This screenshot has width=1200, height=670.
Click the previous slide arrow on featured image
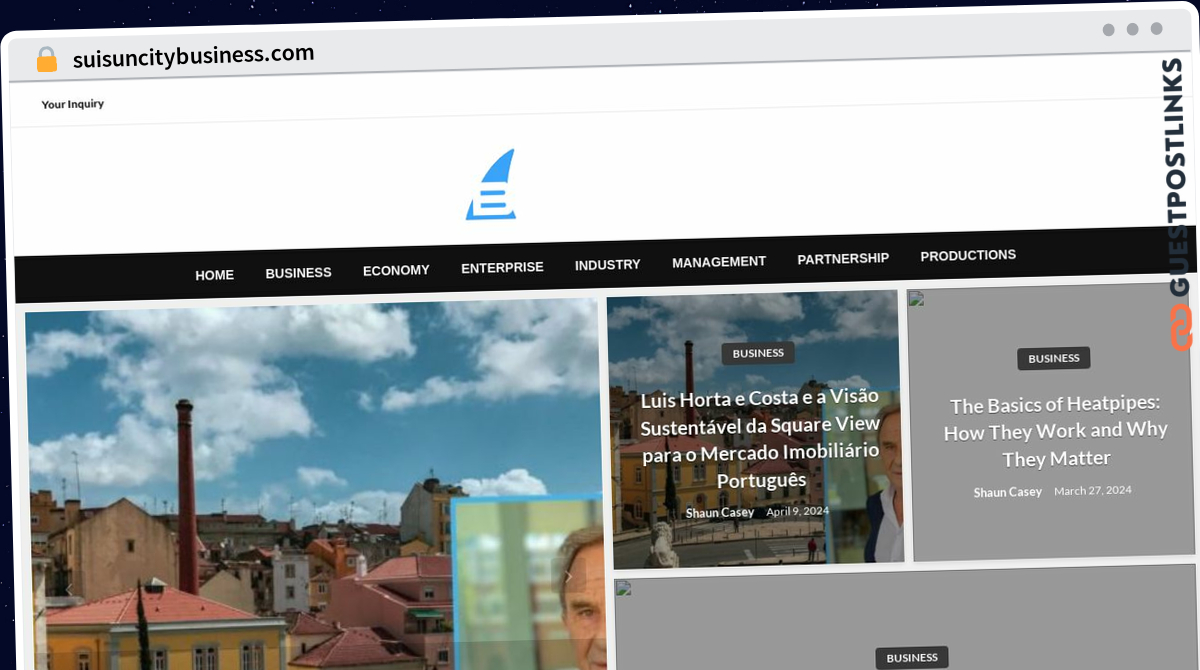pyautogui.click(x=69, y=590)
